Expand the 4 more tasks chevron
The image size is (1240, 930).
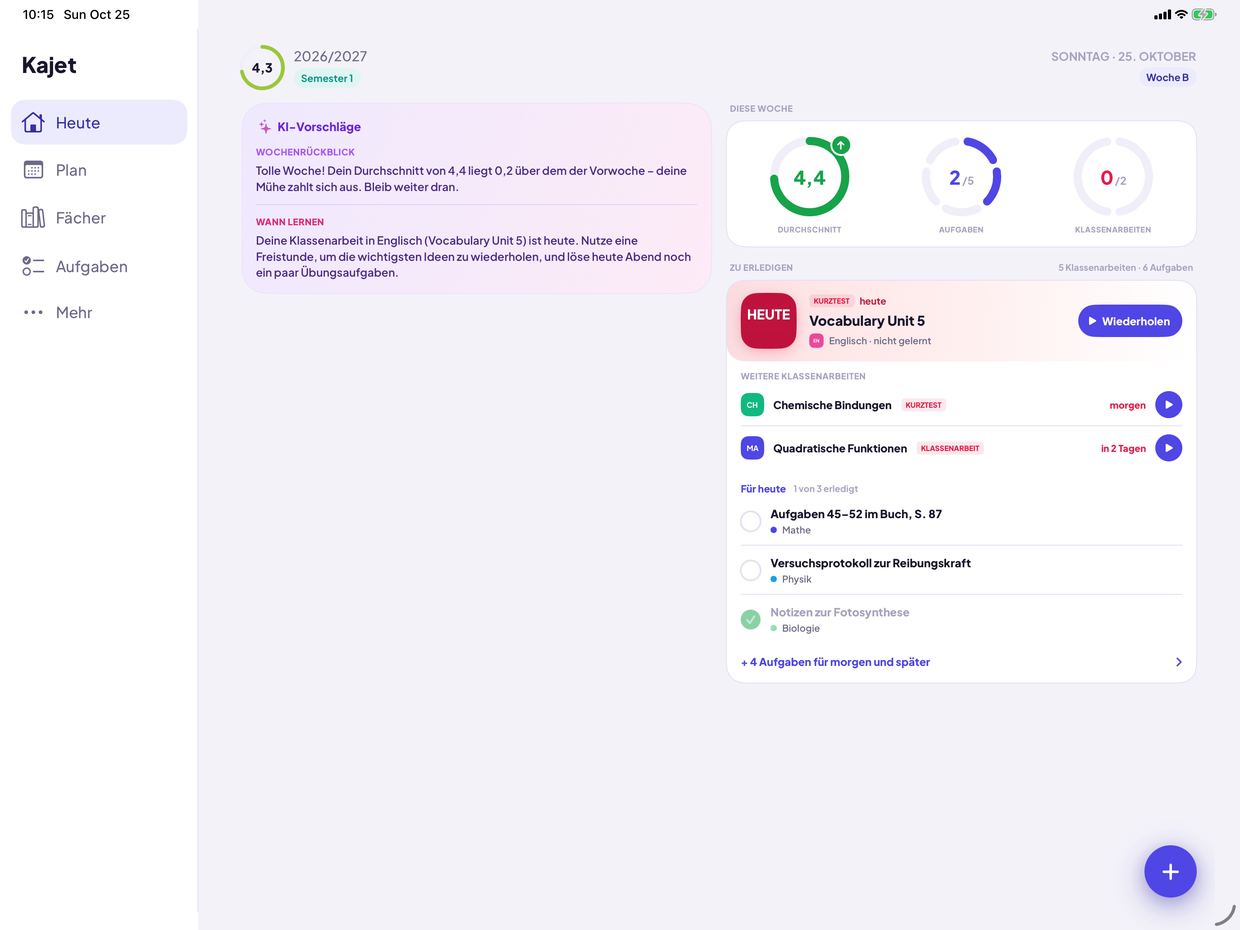(1179, 662)
